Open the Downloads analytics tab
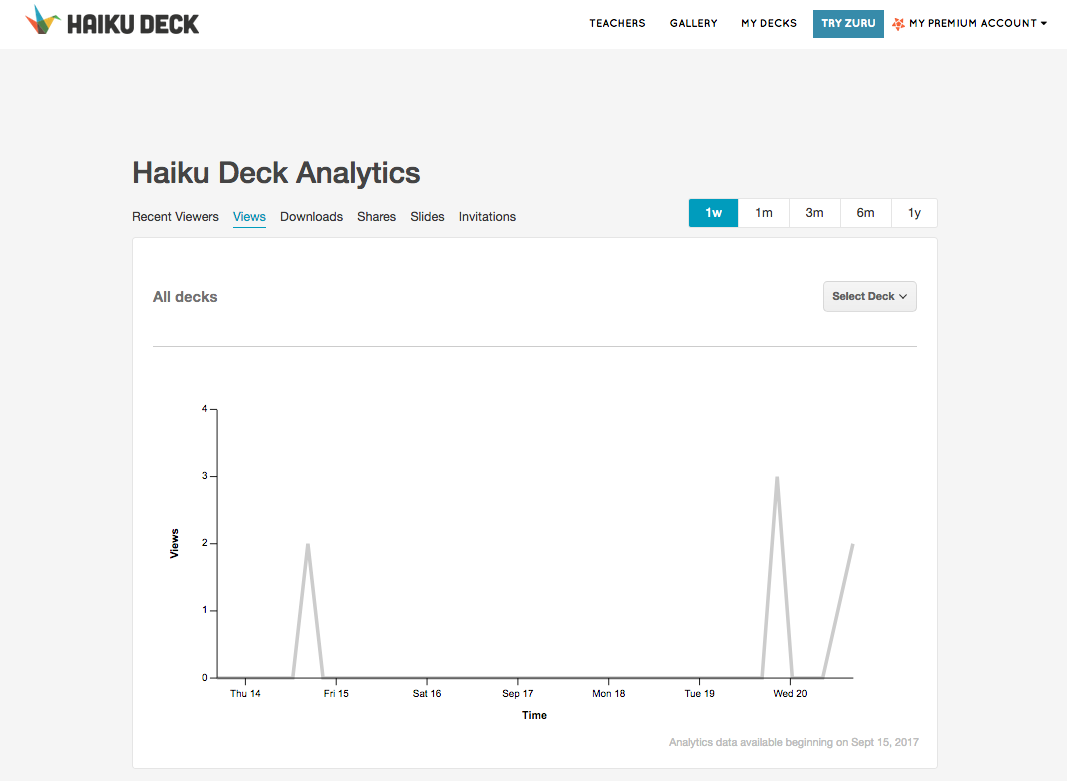 [x=311, y=216]
